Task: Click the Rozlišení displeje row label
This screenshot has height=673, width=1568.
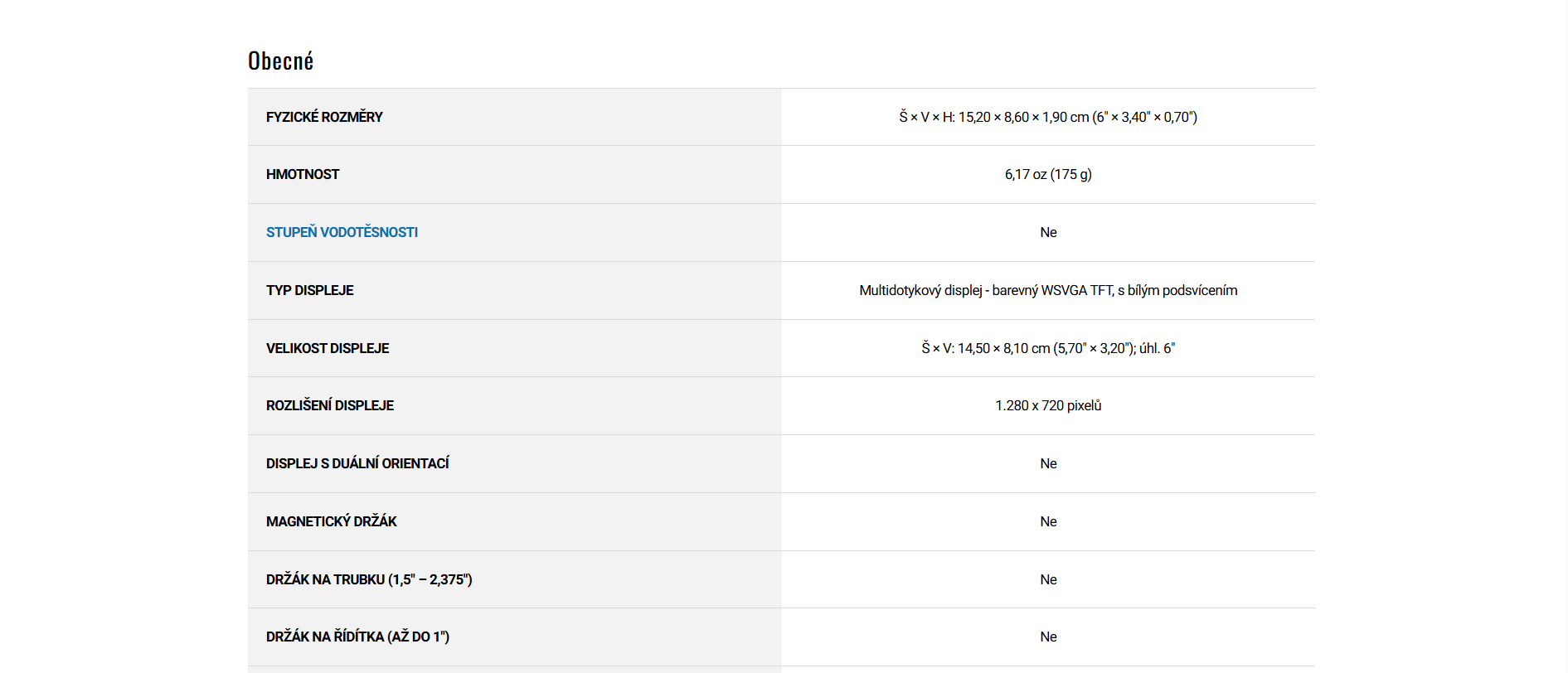Action: tap(330, 405)
